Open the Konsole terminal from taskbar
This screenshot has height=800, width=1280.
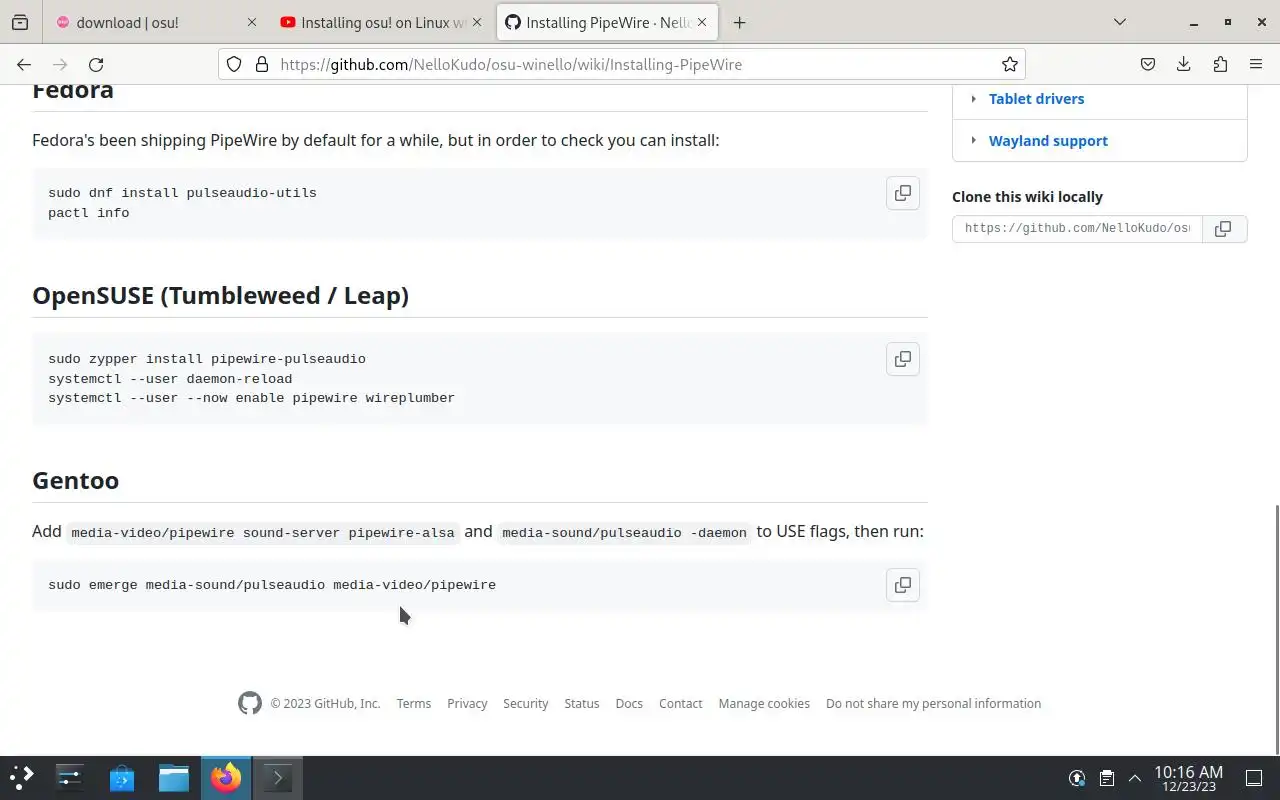point(278,777)
